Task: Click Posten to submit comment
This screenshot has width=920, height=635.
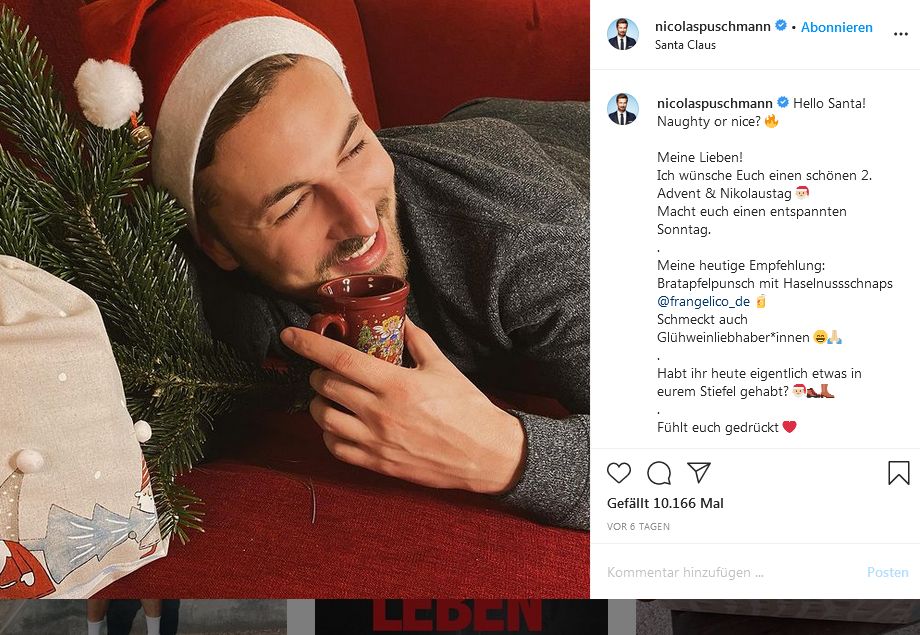Action: 887,573
